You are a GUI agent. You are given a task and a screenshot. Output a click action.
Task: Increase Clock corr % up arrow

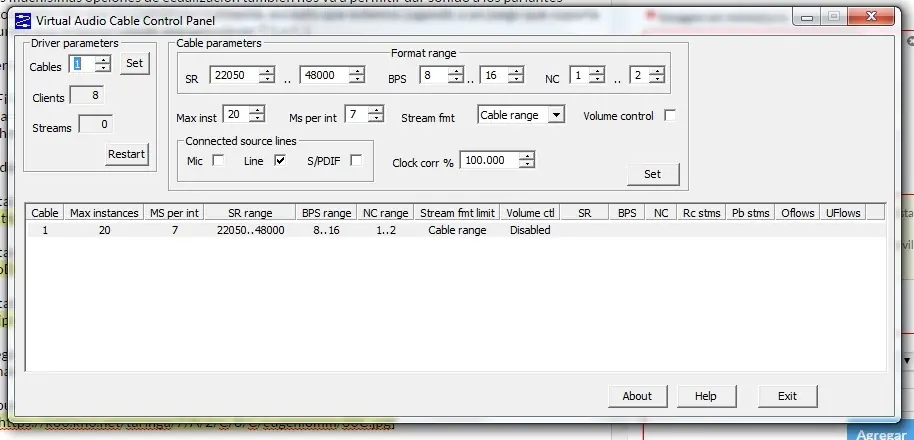(527, 156)
